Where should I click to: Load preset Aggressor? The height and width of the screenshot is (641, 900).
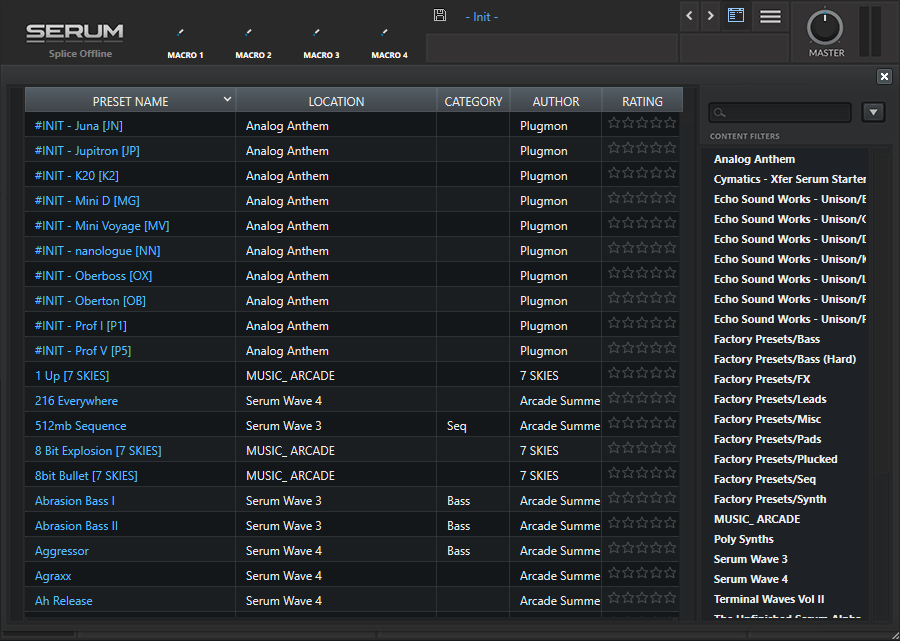click(61, 551)
